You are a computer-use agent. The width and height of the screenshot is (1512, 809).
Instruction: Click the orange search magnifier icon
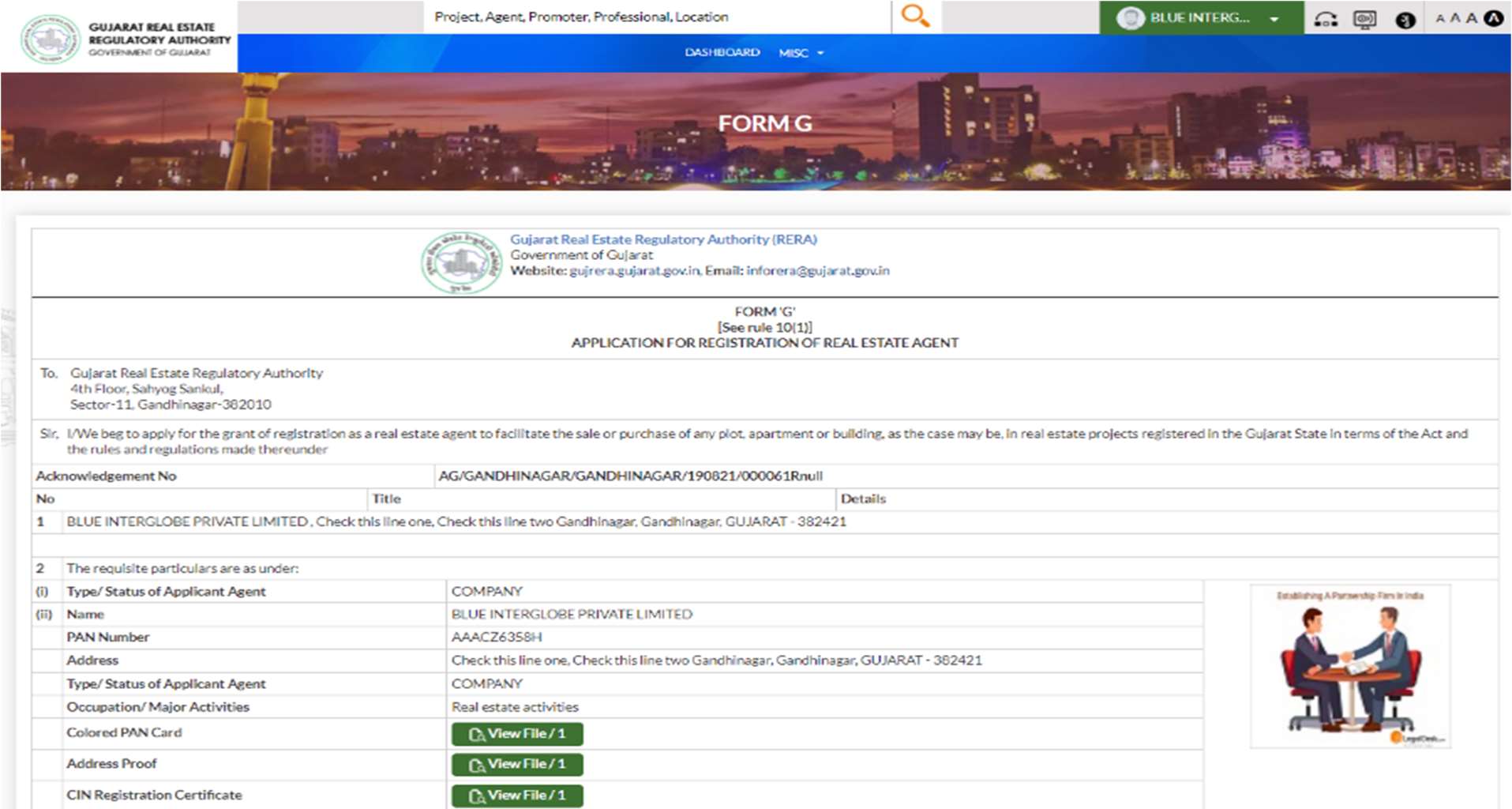(x=915, y=16)
